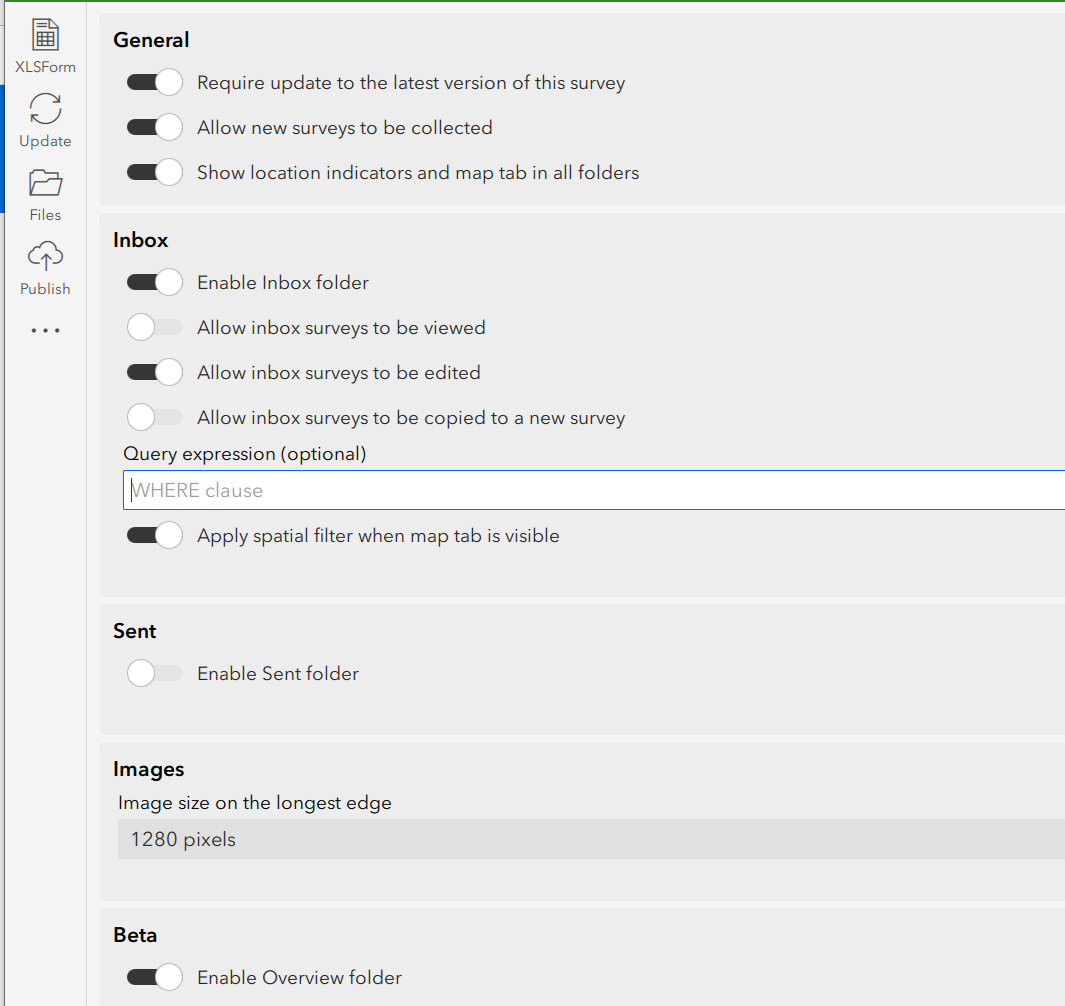Click the Publish cloud upload icon

click(45, 257)
